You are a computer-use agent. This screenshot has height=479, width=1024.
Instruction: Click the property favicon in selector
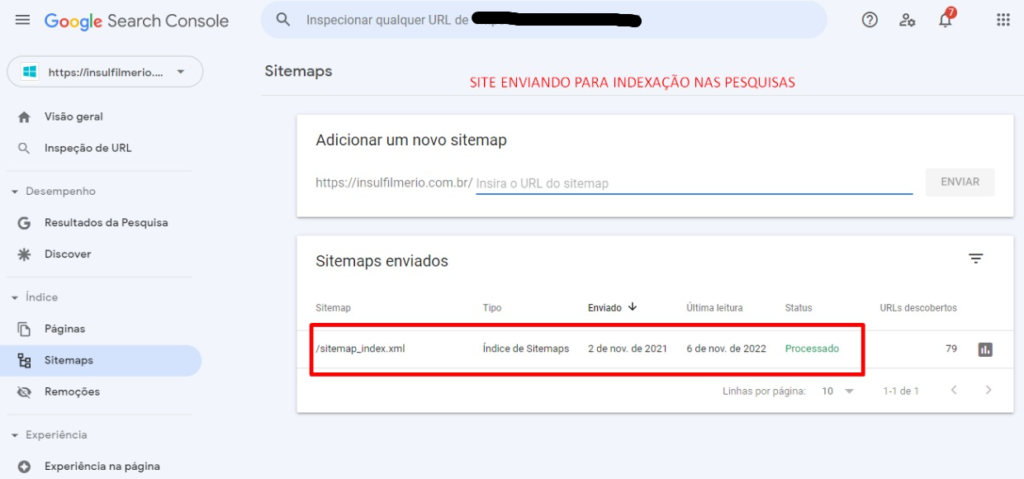(x=29, y=72)
